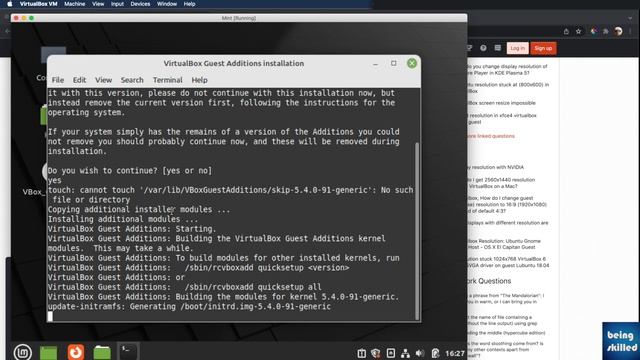Open the Linux Mint start menu
The height and width of the screenshot is (360, 640).
click(22, 352)
